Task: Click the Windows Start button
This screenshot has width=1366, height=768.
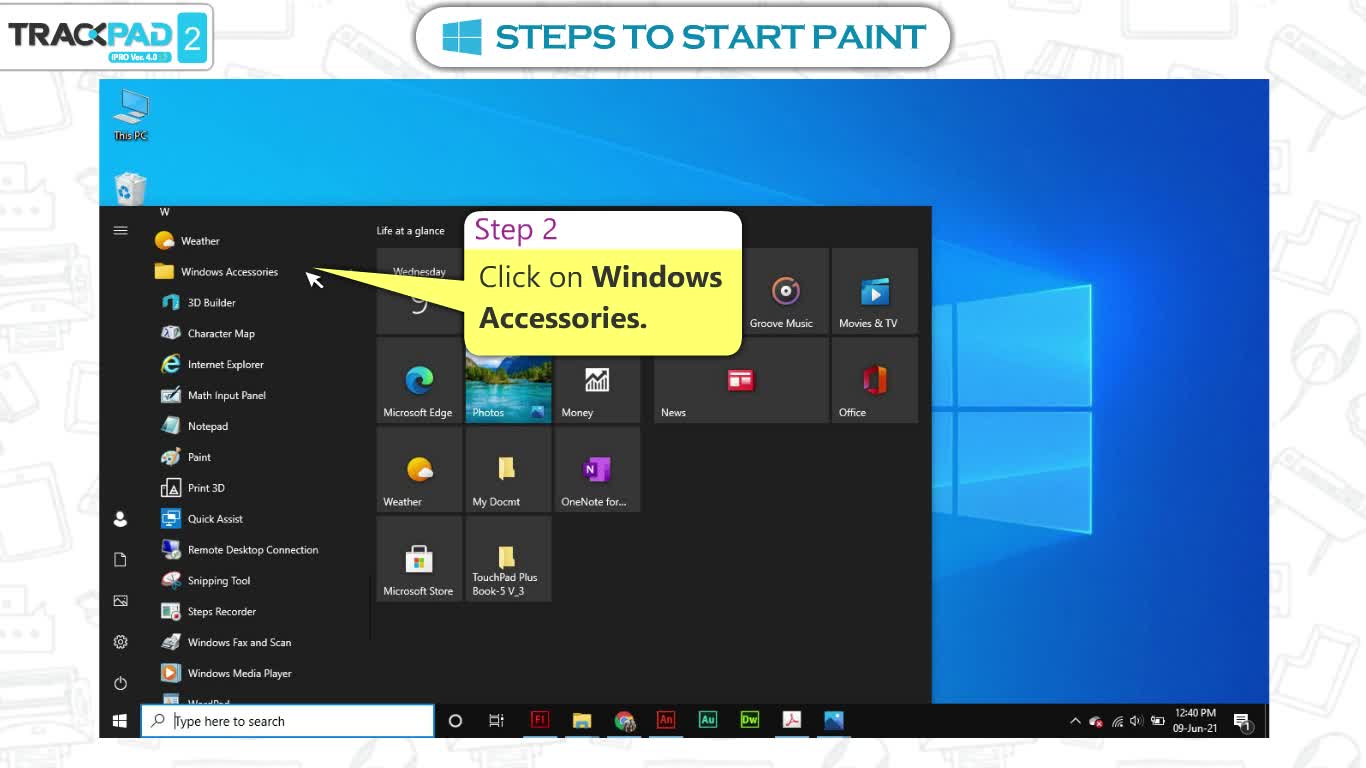Action: click(x=120, y=721)
